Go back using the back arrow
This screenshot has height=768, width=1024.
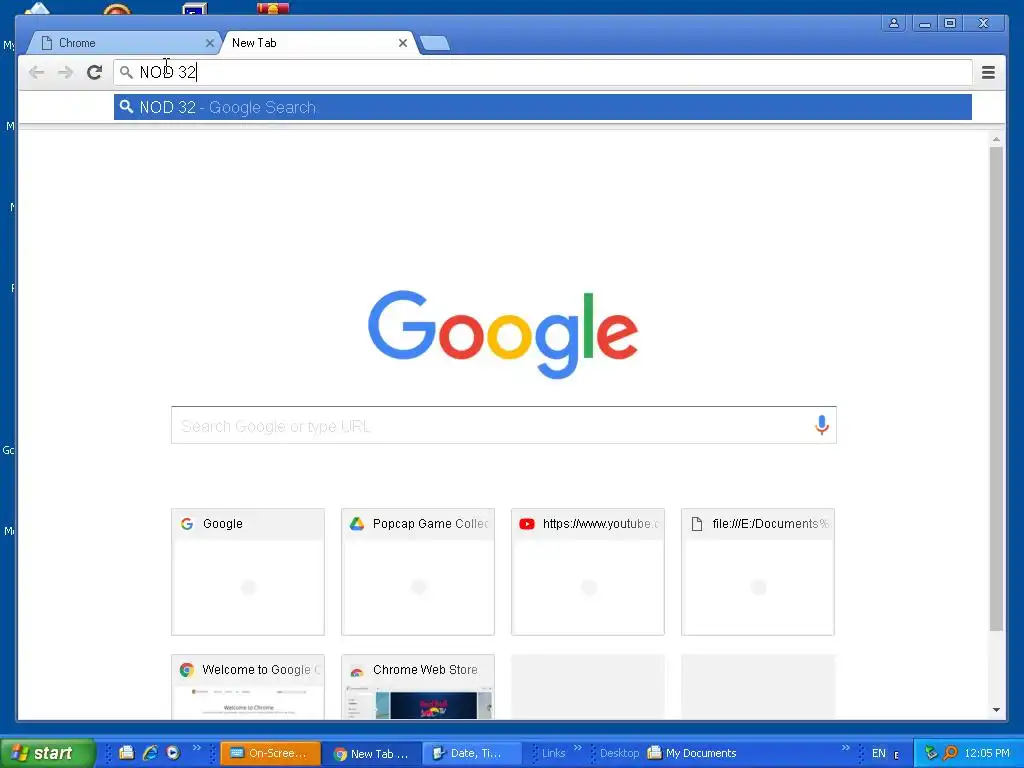(37, 72)
